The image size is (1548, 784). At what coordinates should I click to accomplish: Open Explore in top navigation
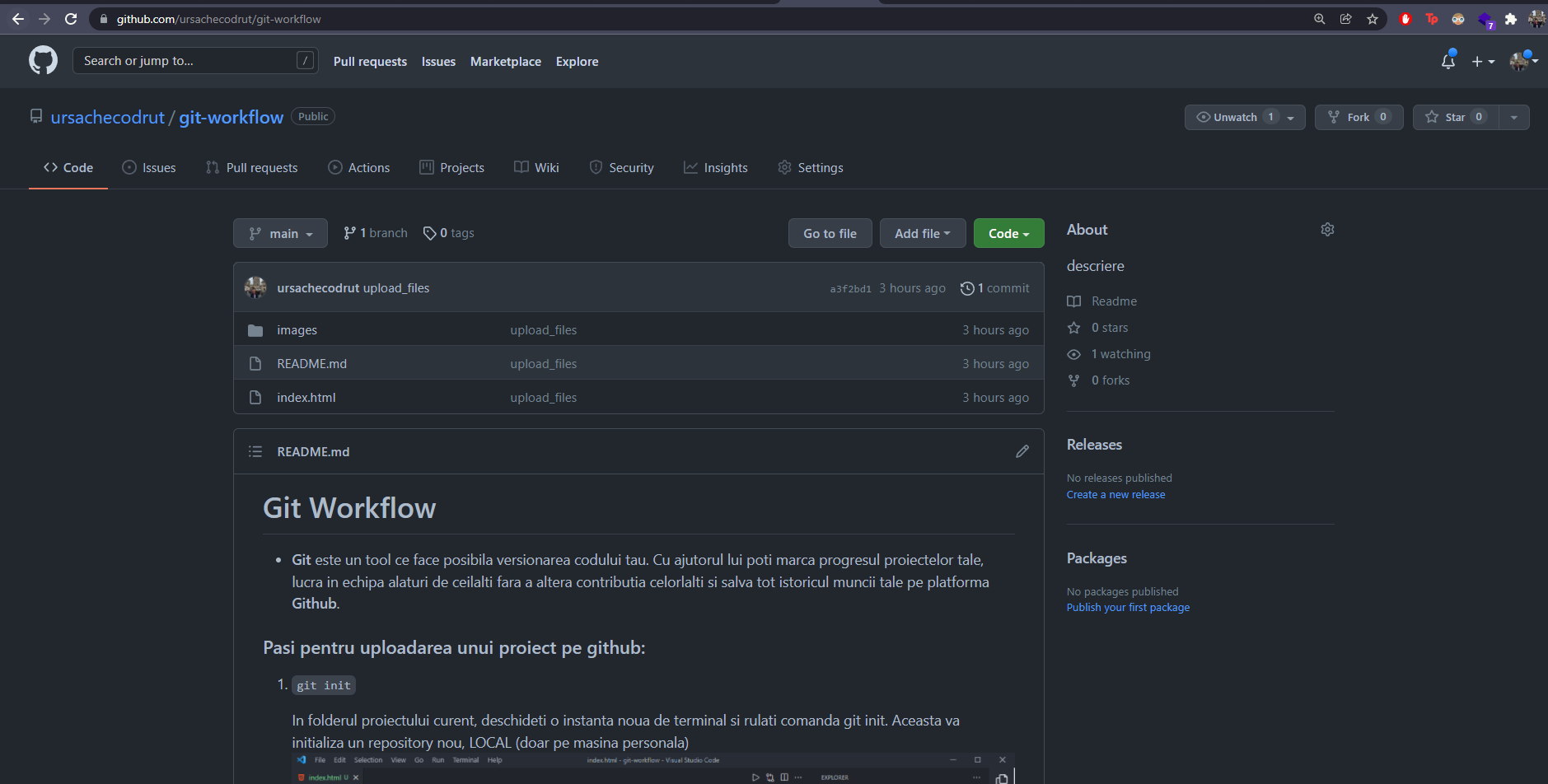point(577,62)
